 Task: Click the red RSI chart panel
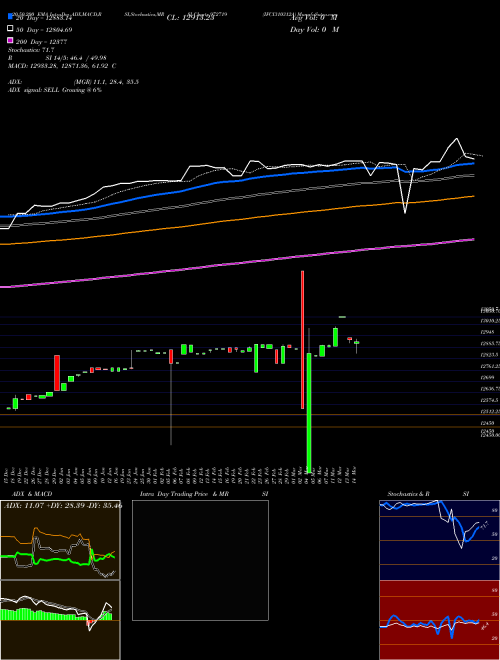click(x=439, y=620)
